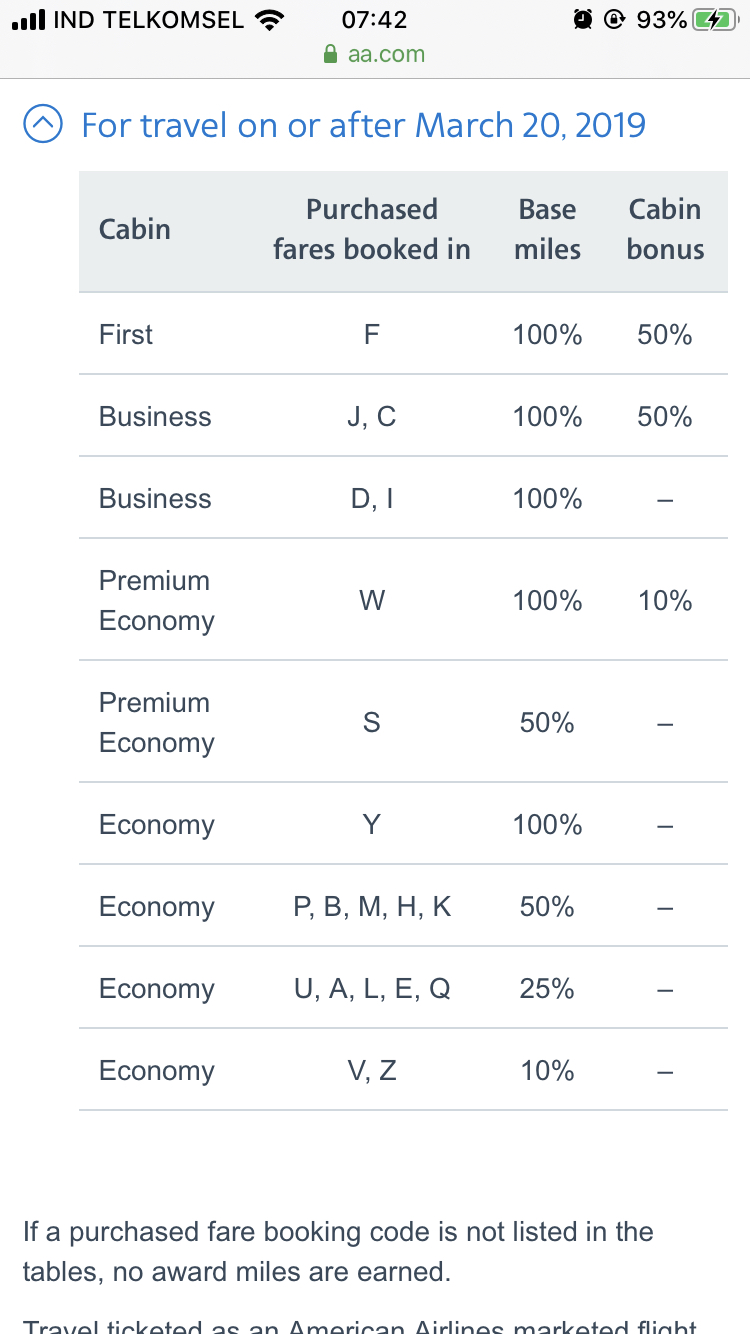Viewport: 750px width, 1334px height.
Task: Tap the cellular signal bars icon
Action: 28,20
